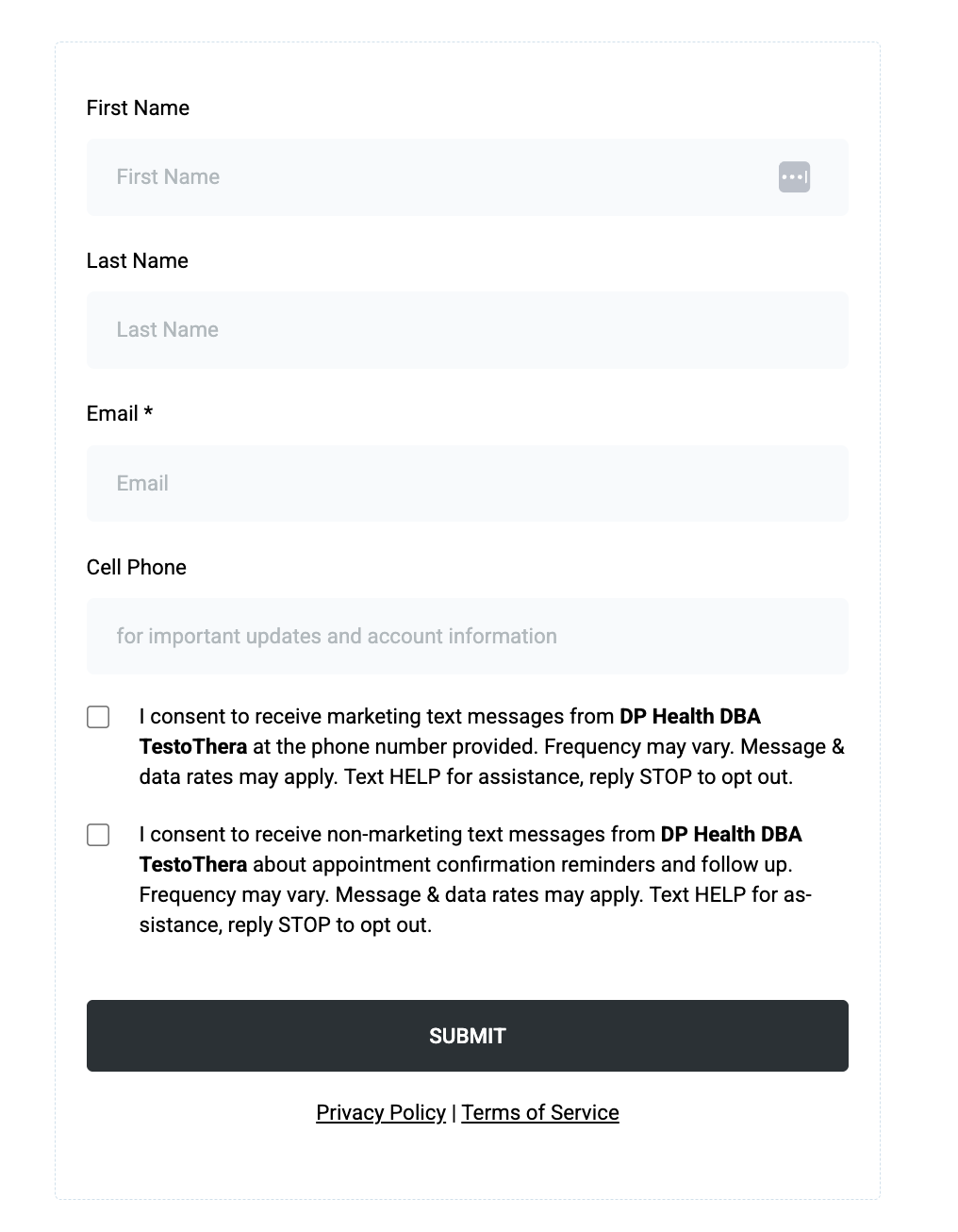
Task: Click bold "TestoThera" in the non-marketing consent
Action: pyautogui.click(x=193, y=865)
